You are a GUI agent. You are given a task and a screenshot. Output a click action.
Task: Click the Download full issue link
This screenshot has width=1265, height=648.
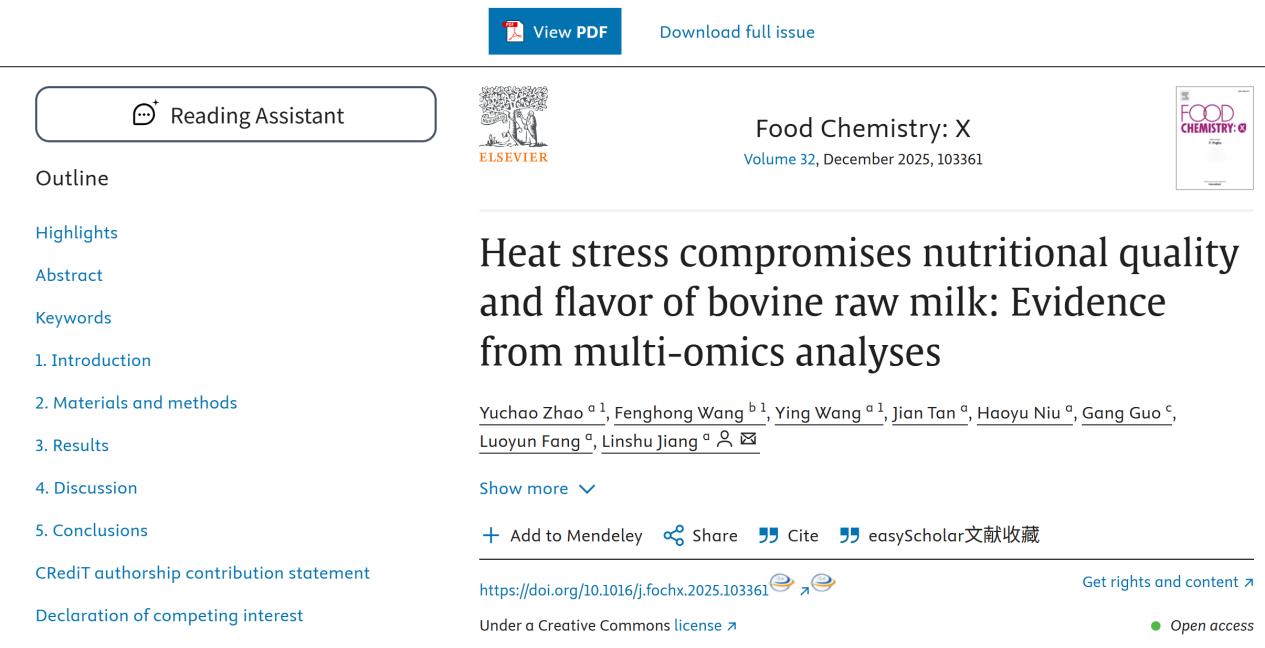(737, 32)
